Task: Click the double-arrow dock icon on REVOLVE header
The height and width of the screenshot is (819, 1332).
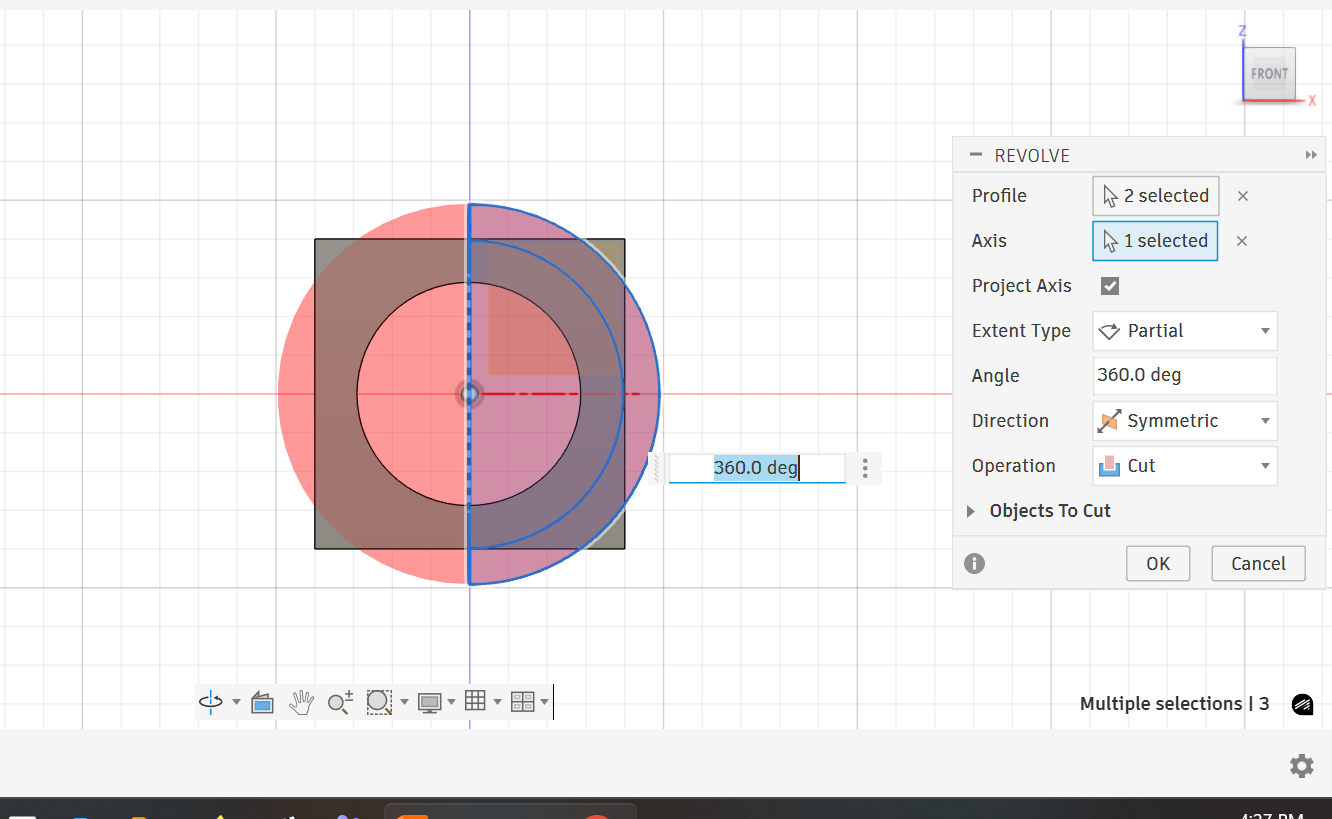Action: pyautogui.click(x=1311, y=155)
